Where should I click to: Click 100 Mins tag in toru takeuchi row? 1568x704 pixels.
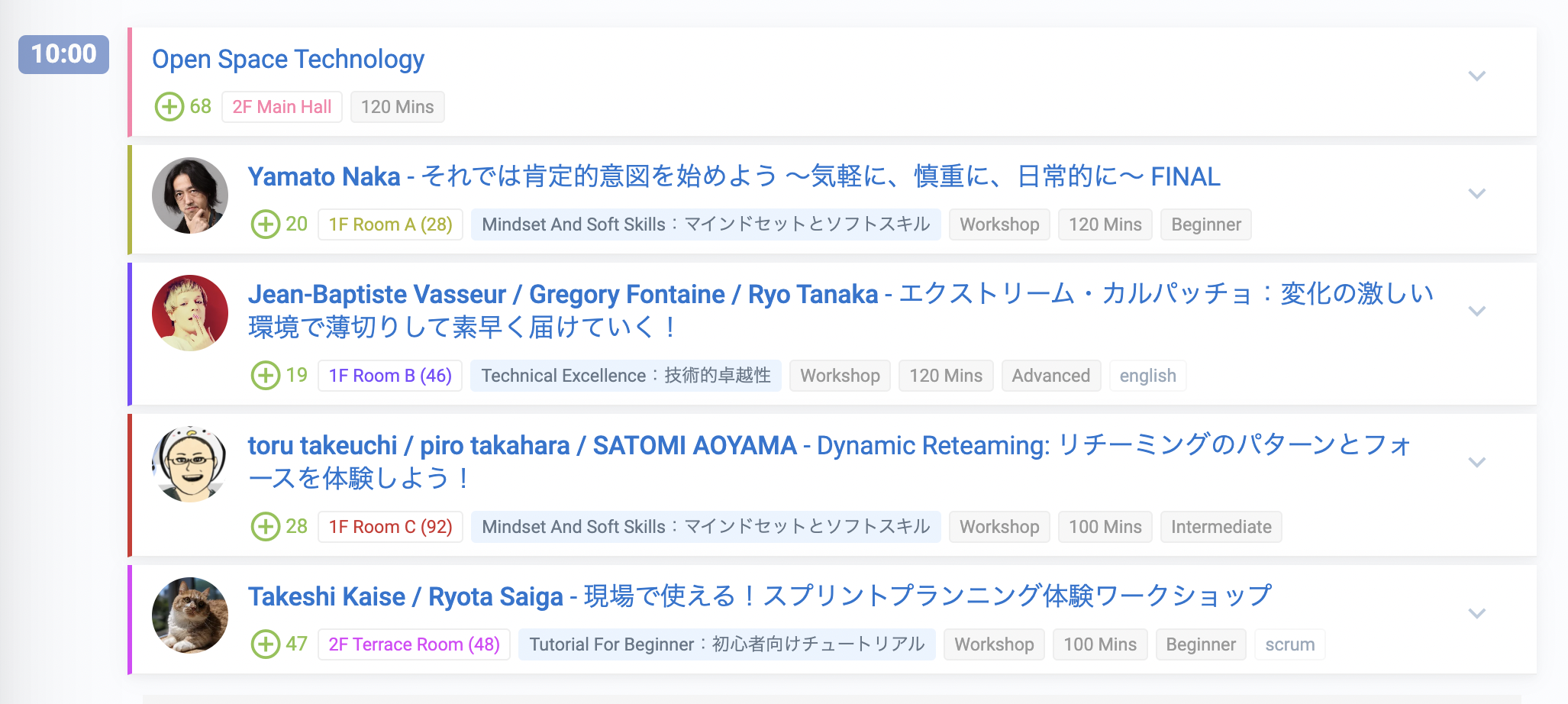tap(1105, 527)
